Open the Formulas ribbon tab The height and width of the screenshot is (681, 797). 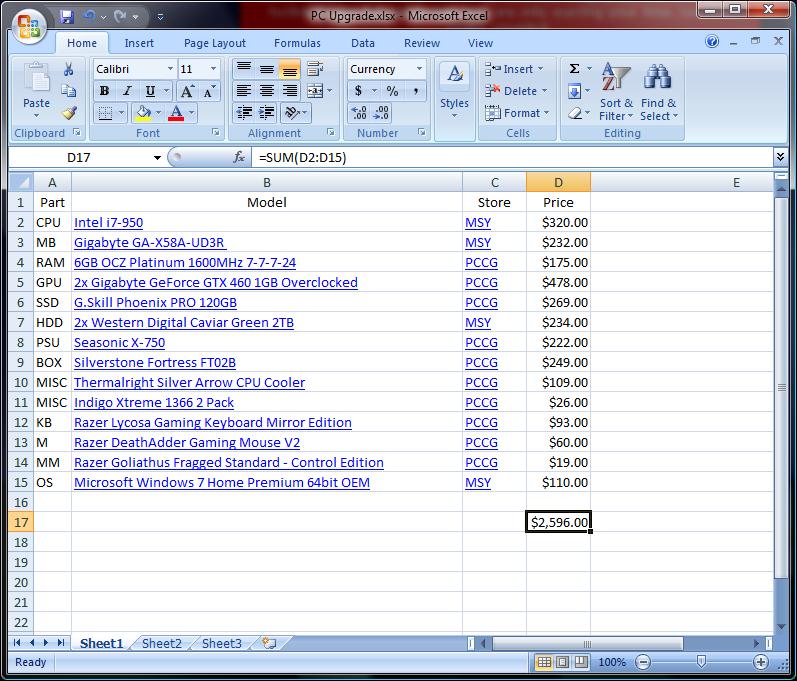[x=297, y=43]
